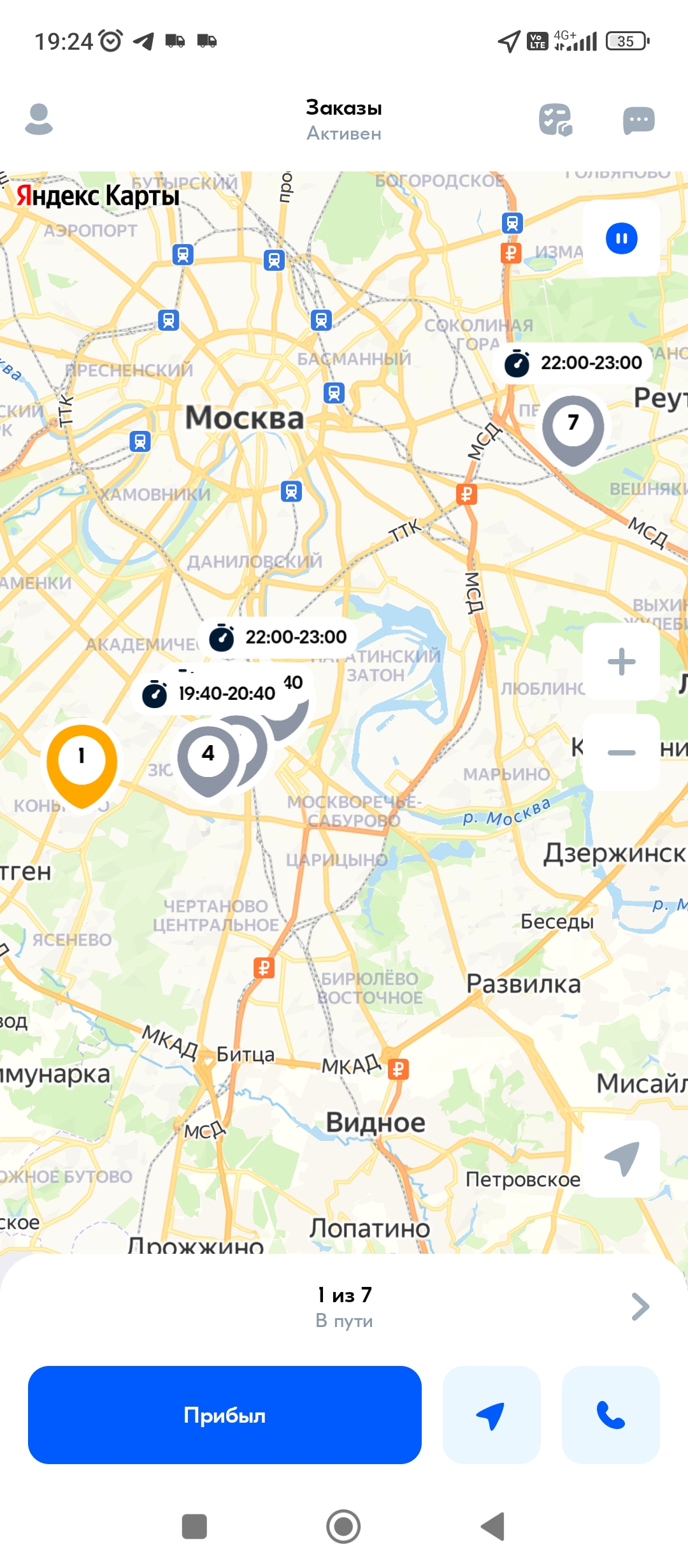Open the chat messages icon
688x1568 pixels.
pyautogui.click(x=639, y=120)
